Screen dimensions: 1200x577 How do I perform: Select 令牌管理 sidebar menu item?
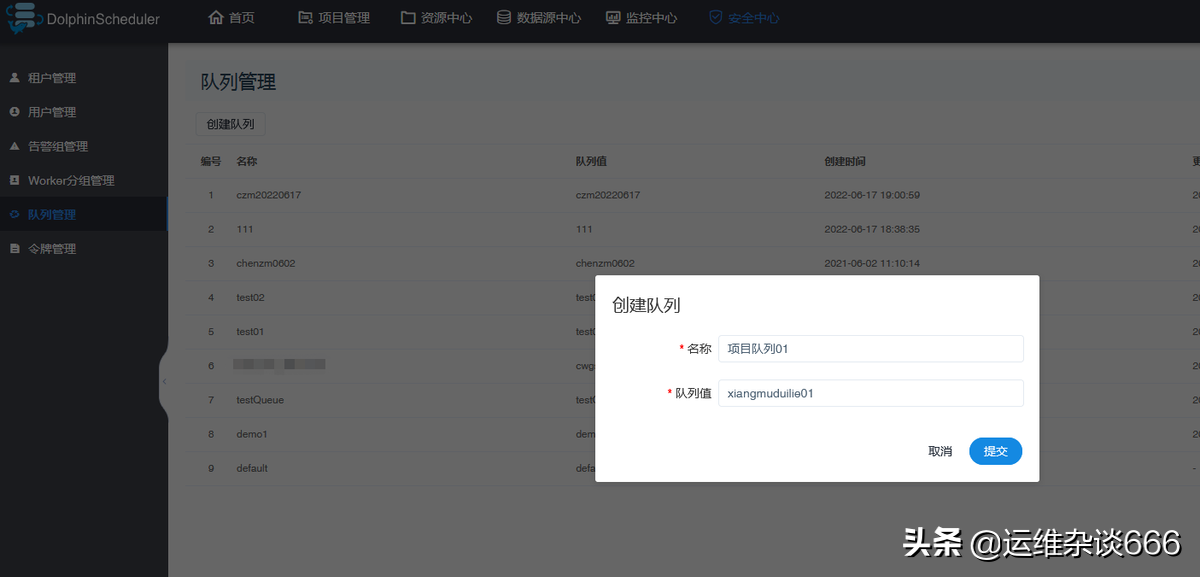pos(52,248)
